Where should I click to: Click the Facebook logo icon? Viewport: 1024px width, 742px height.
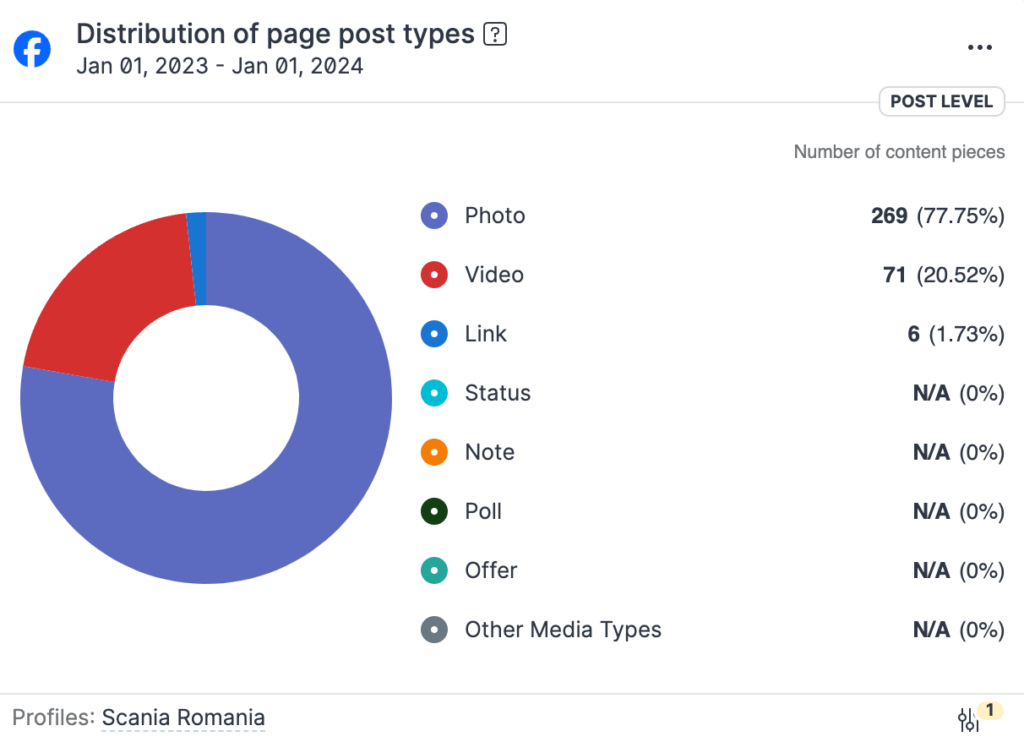pos(31,48)
